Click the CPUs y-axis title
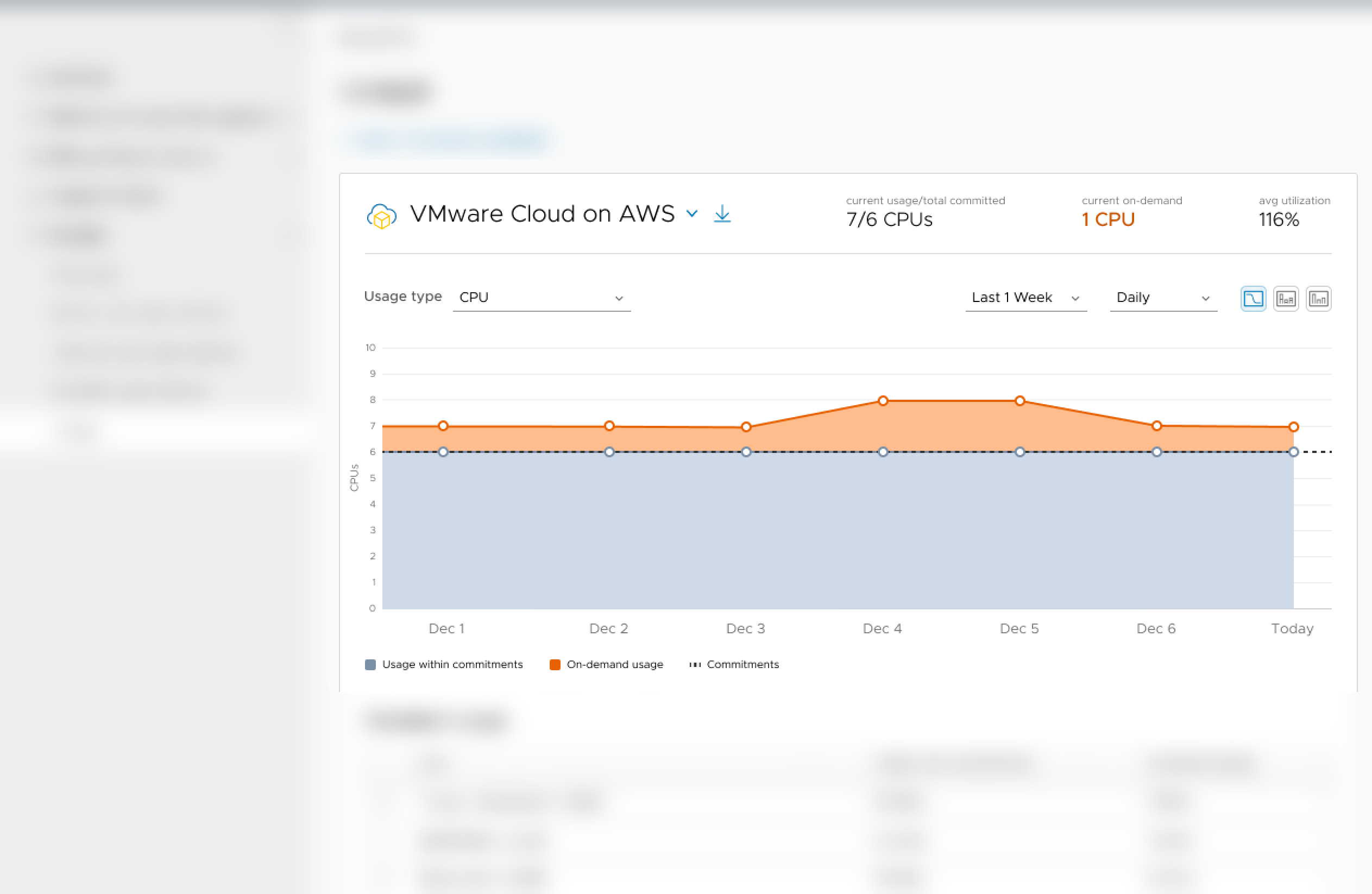The image size is (1372, 894). tap(354, 478)
